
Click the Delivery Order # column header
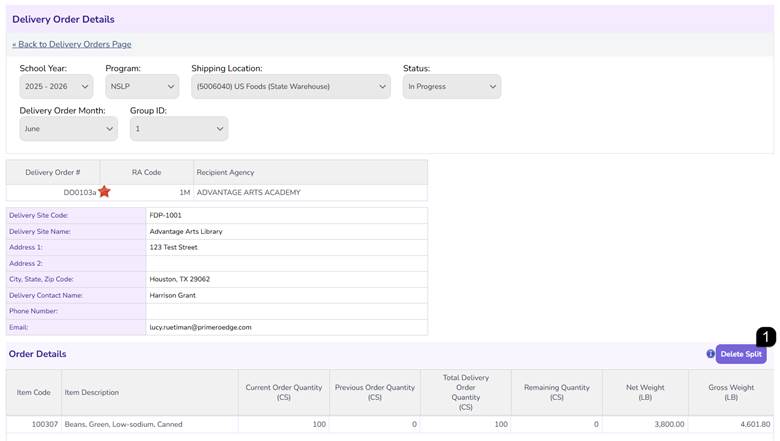point(53,173)
